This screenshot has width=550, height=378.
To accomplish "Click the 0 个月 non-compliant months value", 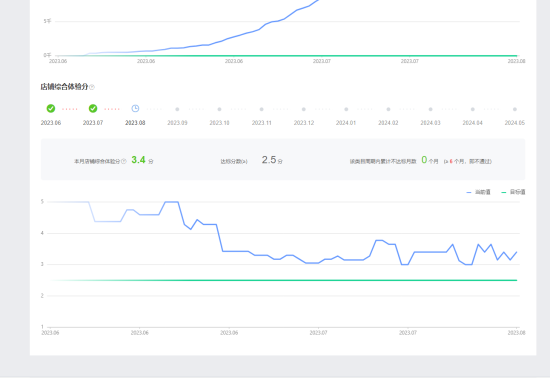I will [x=430, y=160].
